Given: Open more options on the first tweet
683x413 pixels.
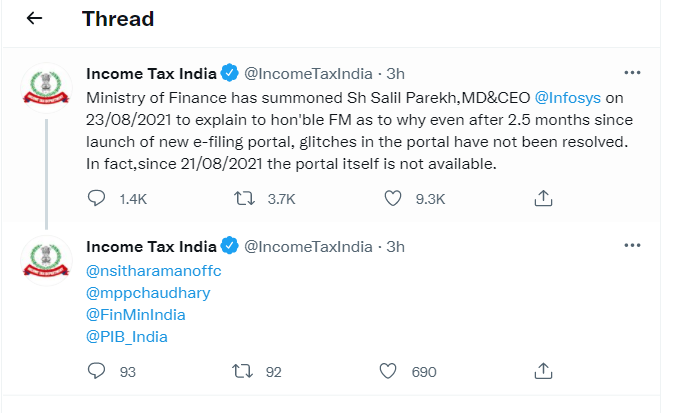Looking at the screenshot, I should coord(631,73).
